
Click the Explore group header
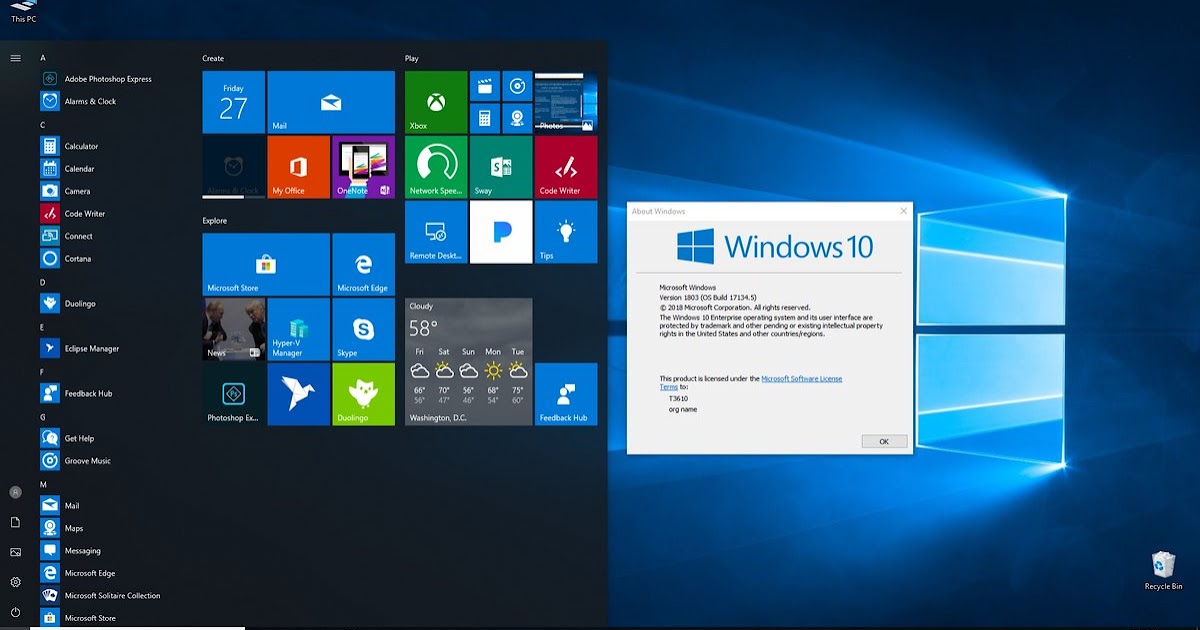coord(215,221)
